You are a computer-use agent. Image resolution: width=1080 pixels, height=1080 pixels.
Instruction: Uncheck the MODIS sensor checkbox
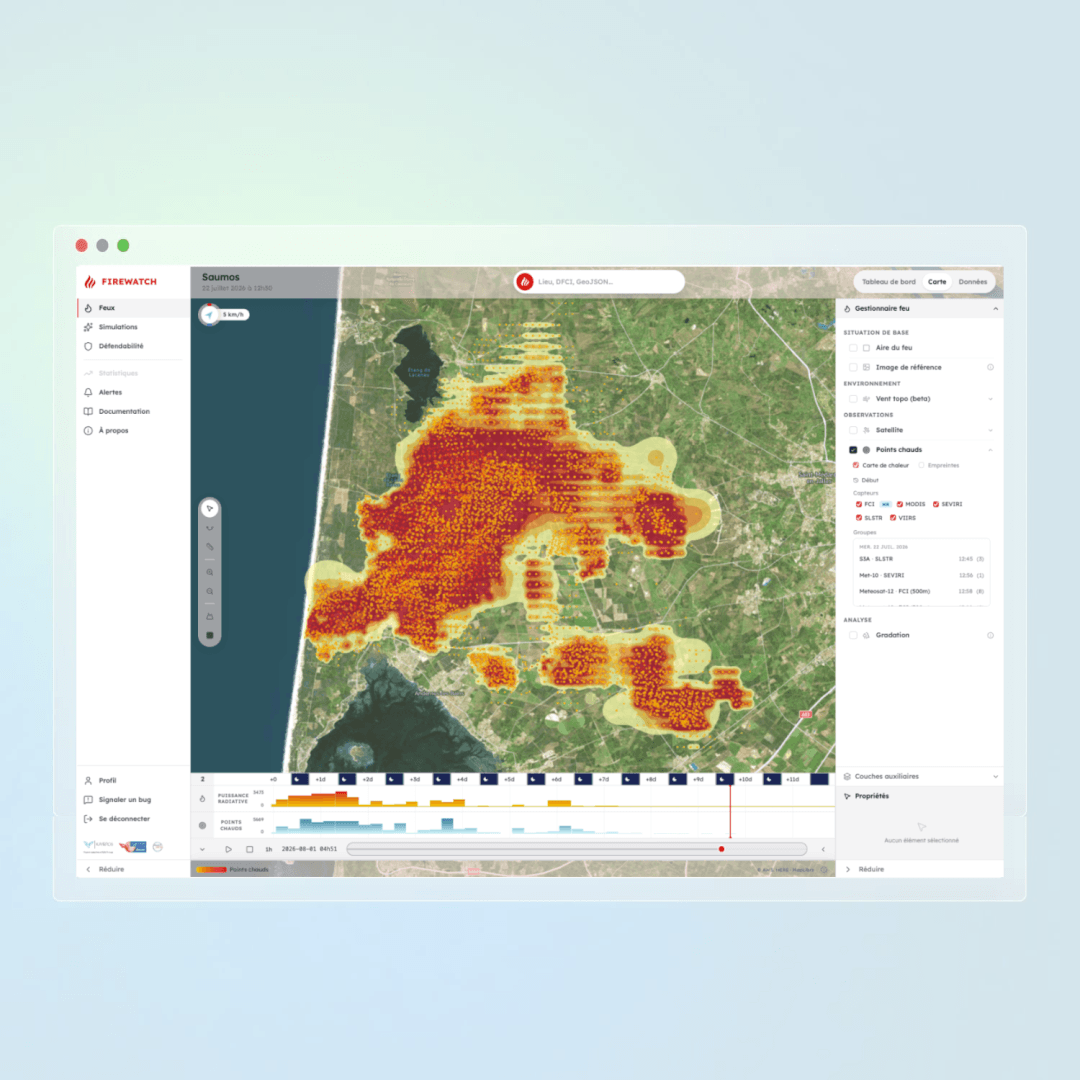pos(900,504)
